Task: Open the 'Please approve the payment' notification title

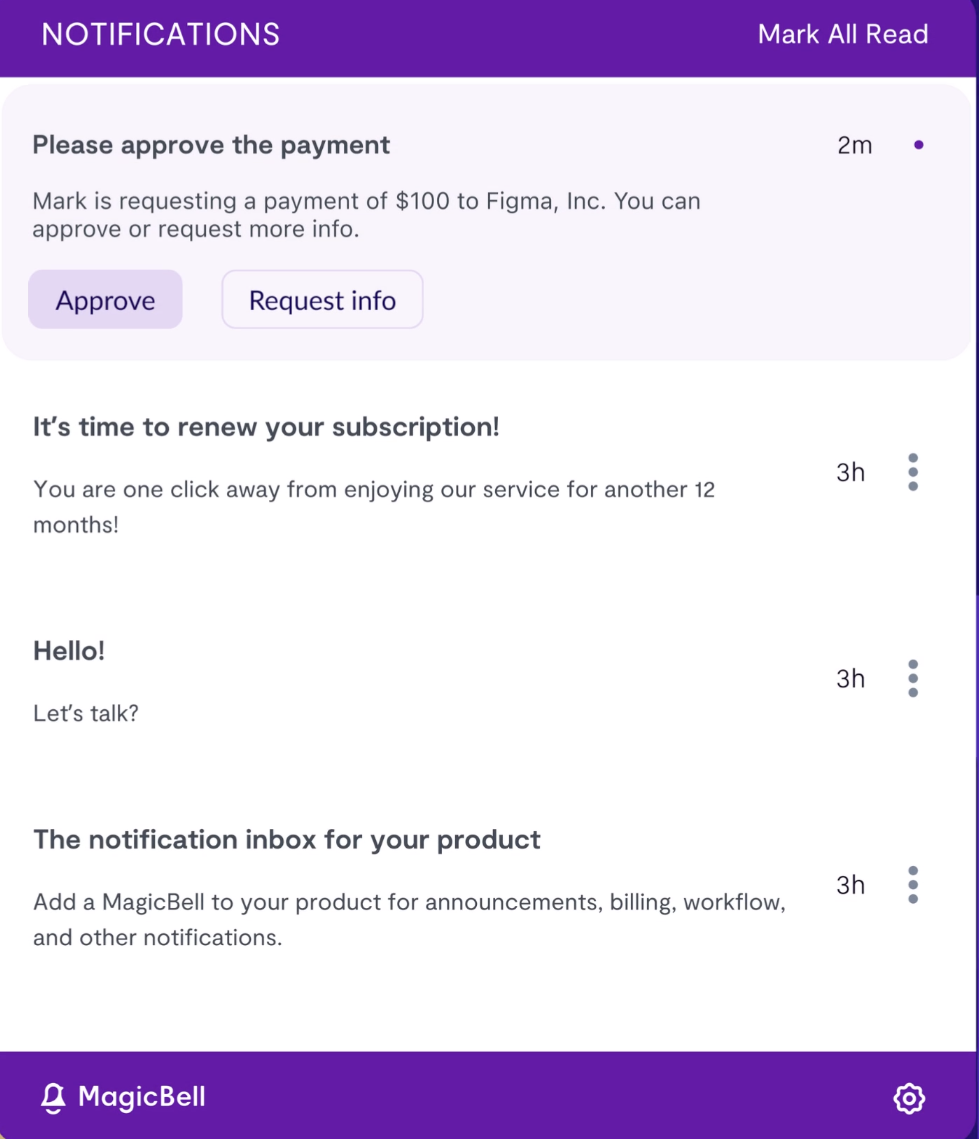Action: point(211,145)
